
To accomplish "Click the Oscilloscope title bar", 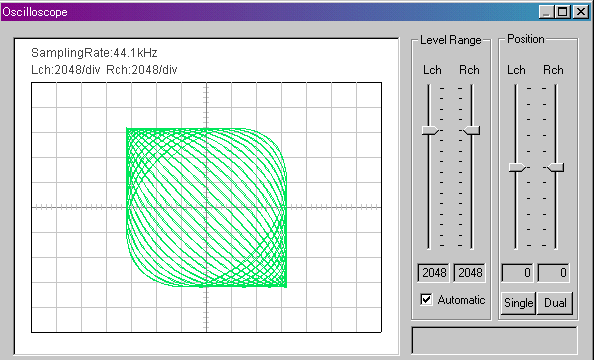I will point(265,12).
